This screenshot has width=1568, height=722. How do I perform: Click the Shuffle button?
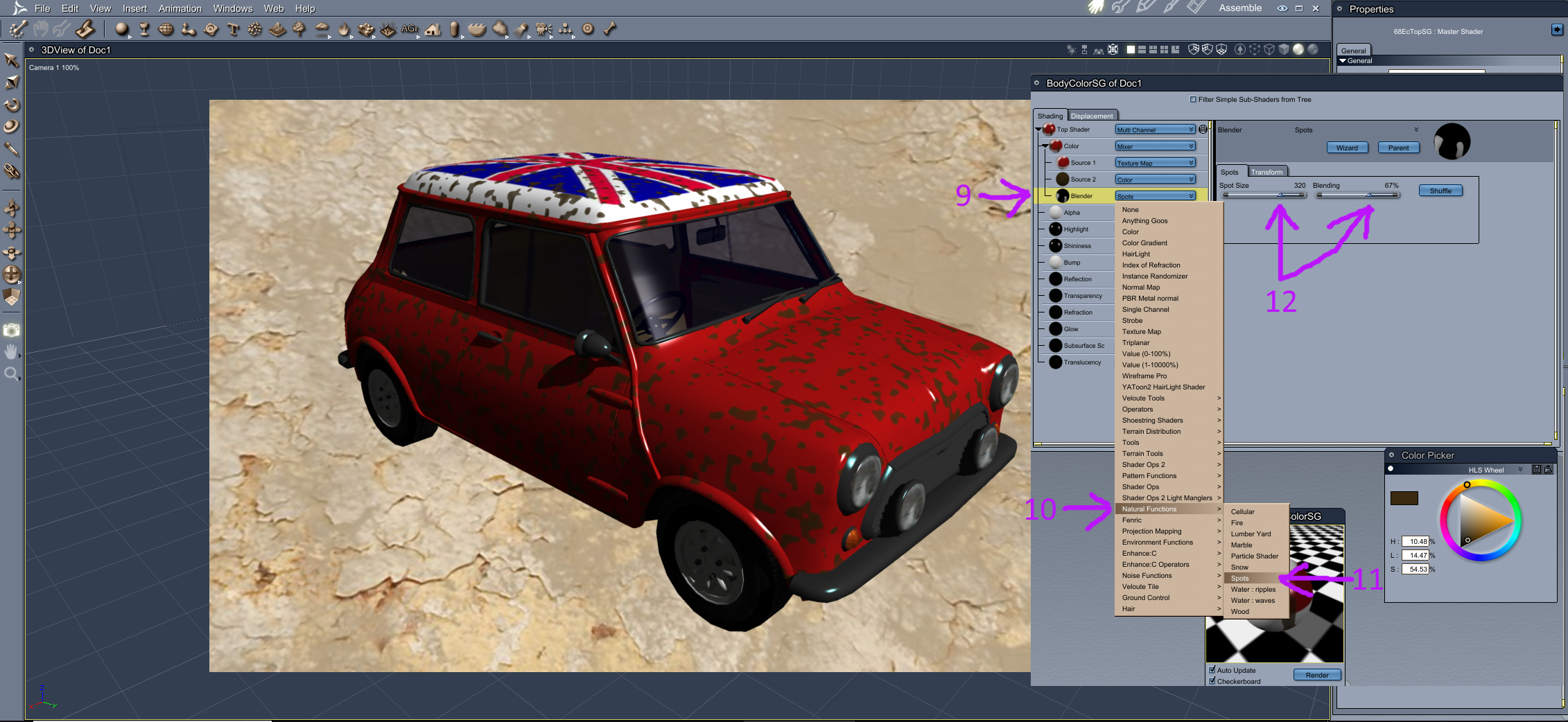(x=1440, y=191)
